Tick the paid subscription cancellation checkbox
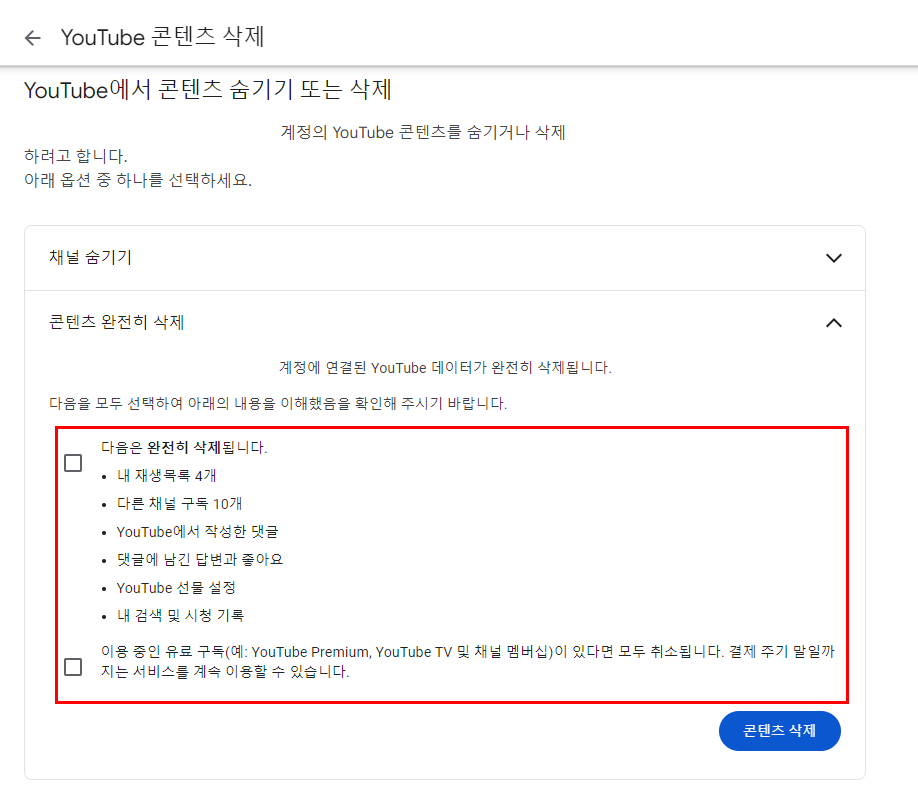This screenshot has width=918, height=797. point(73,666)
